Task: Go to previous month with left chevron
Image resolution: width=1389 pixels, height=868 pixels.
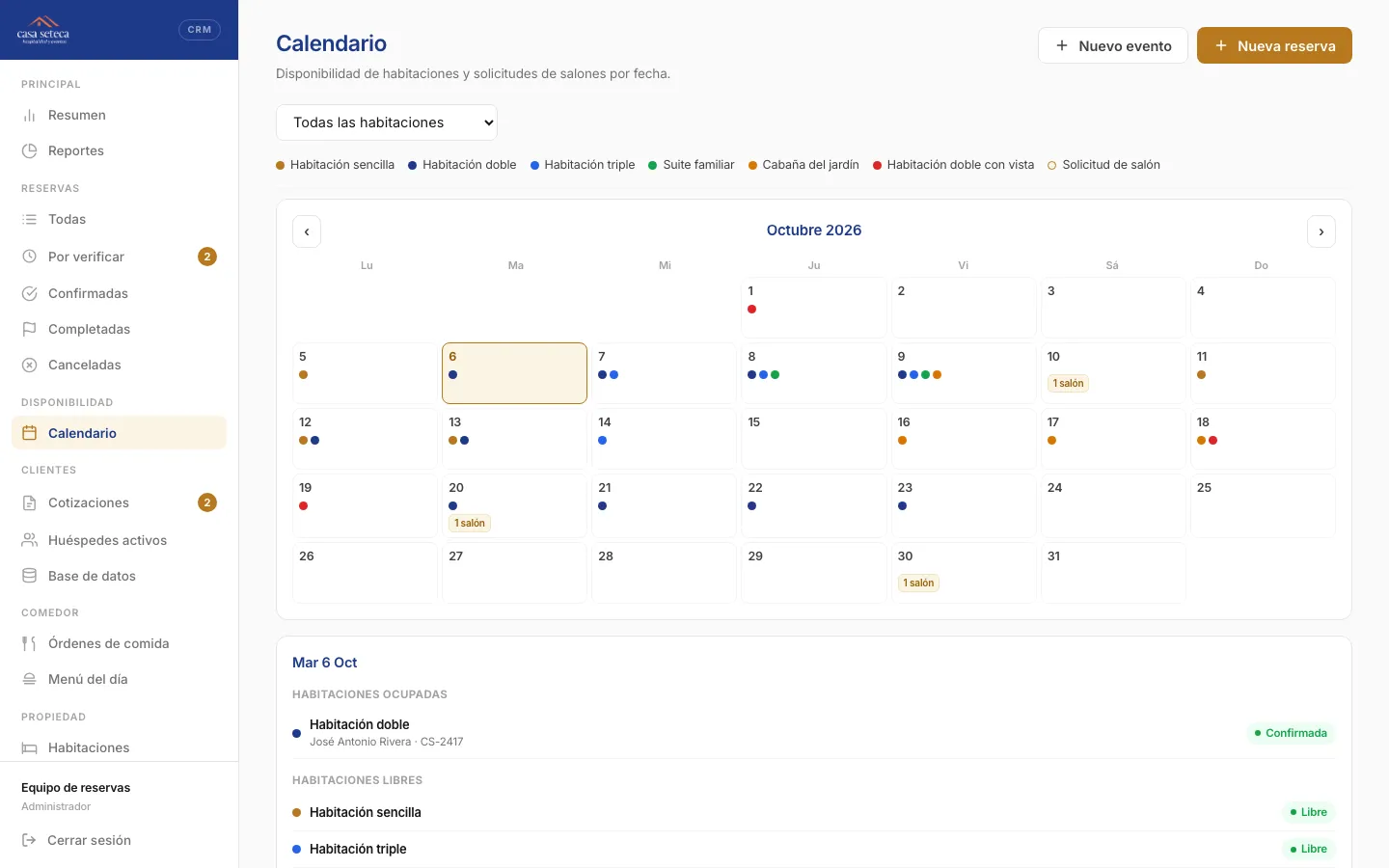Action: 307,231
